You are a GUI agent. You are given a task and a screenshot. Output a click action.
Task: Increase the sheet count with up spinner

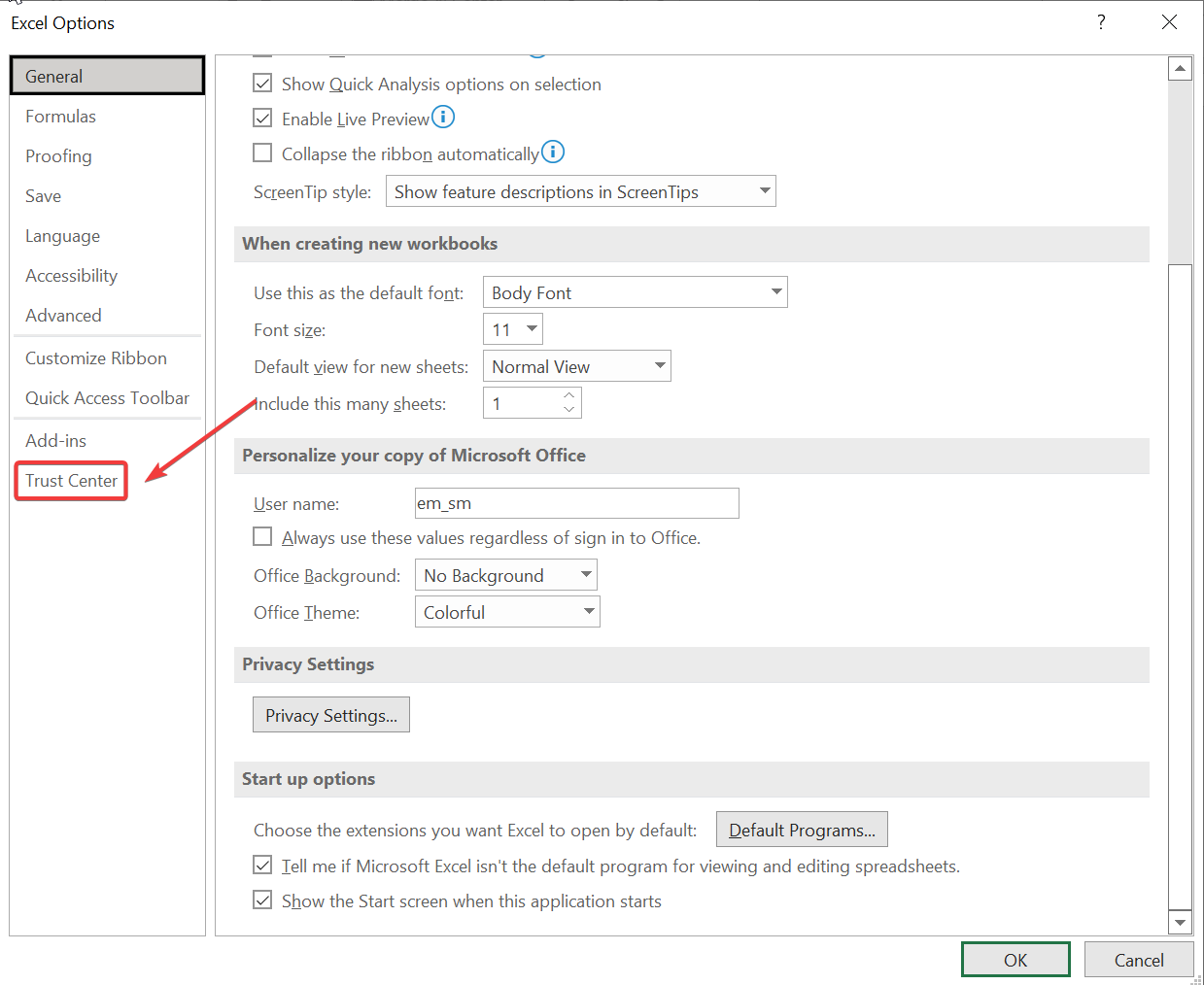pyautogui.click(x=569, y=395)
